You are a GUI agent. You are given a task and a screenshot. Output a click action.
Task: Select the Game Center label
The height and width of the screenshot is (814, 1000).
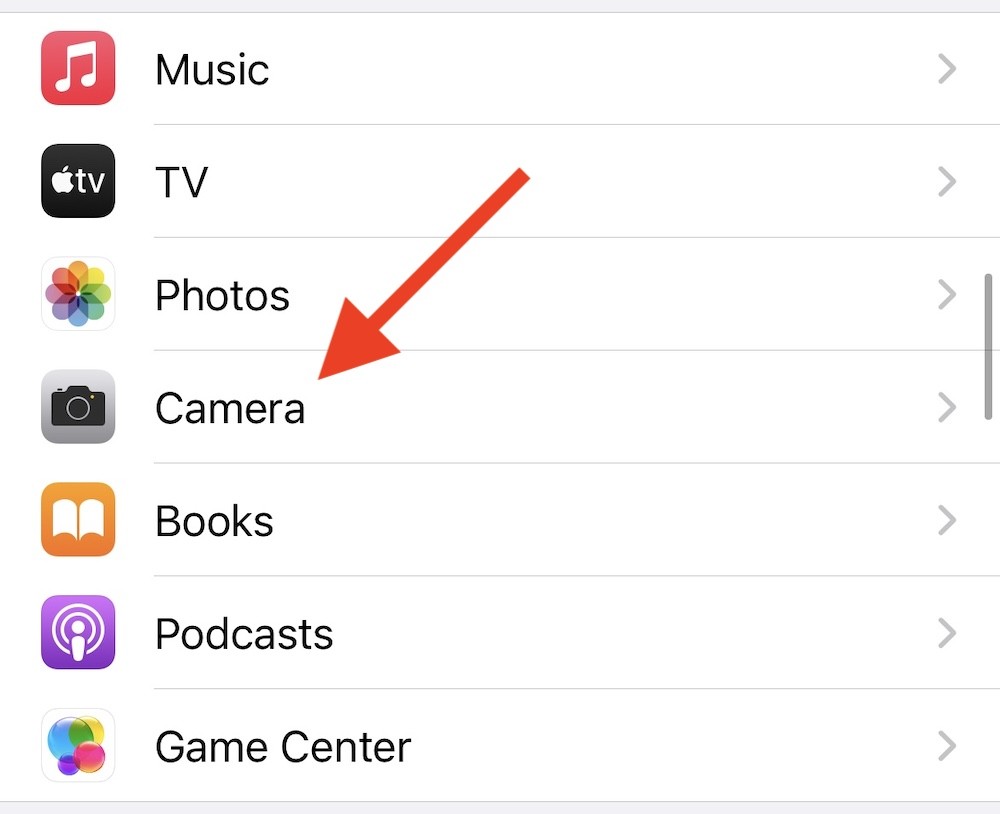(x=283, y=748)
